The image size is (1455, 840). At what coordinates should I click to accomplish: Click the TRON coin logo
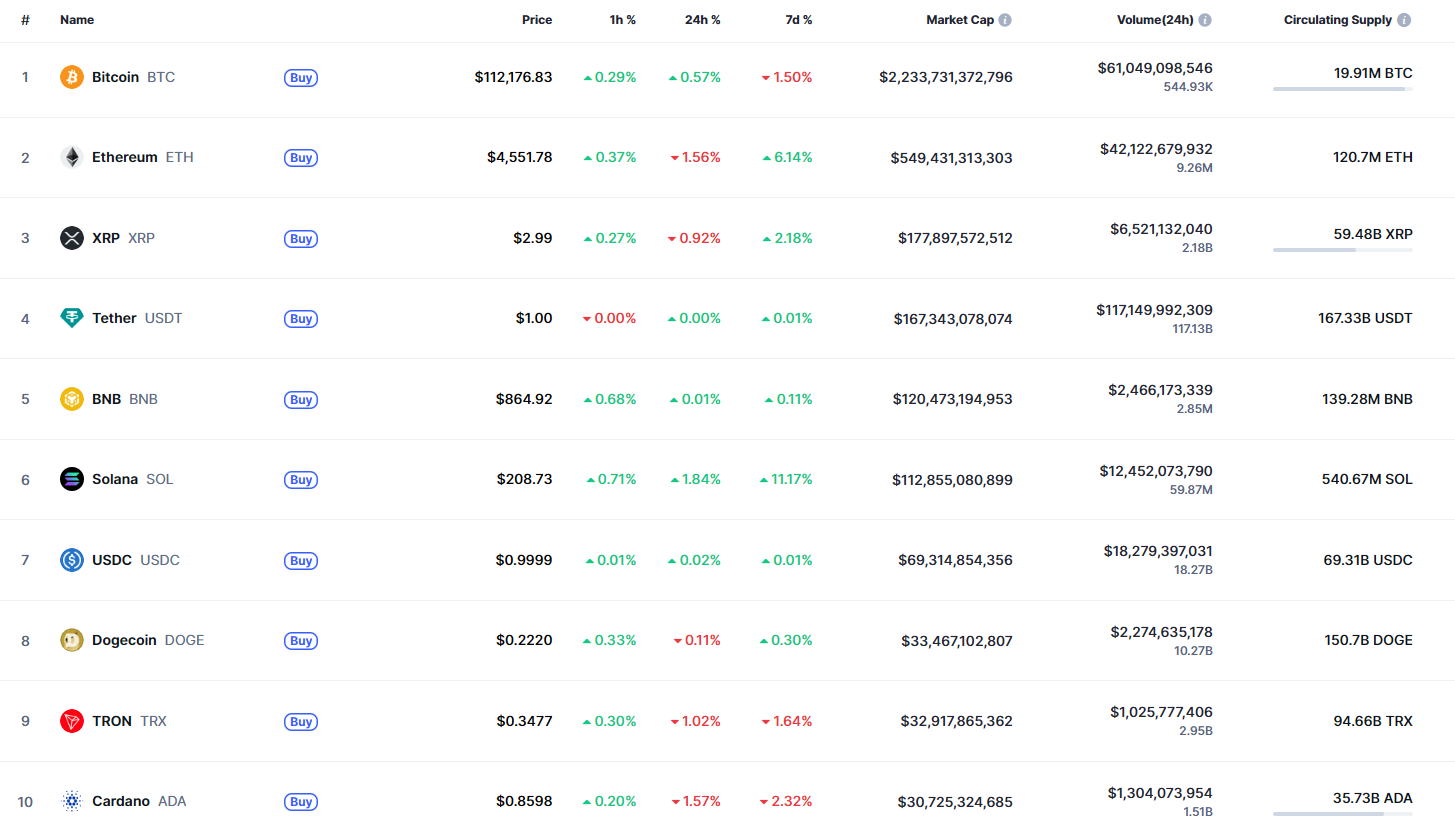tap(72, 721)
